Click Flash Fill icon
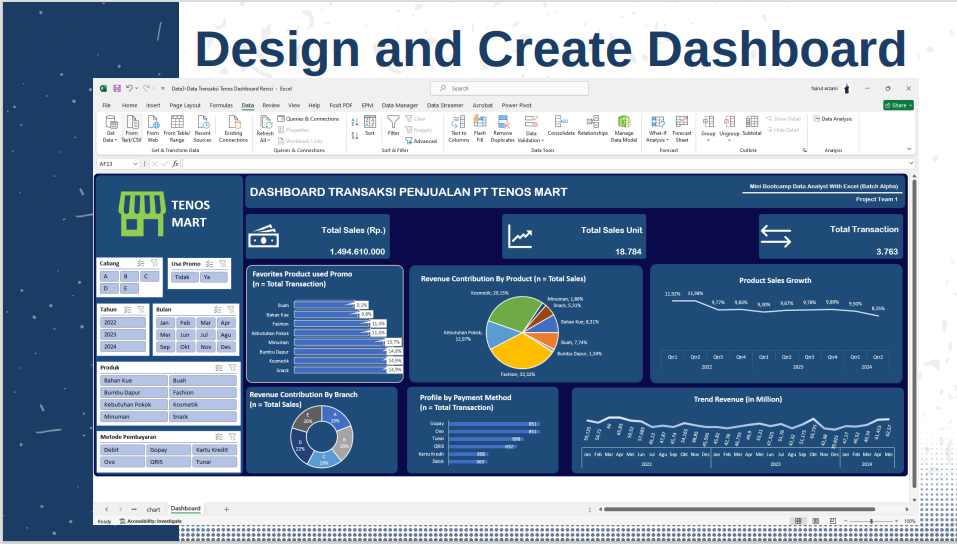Screen dimensions: 957x544 480,129
